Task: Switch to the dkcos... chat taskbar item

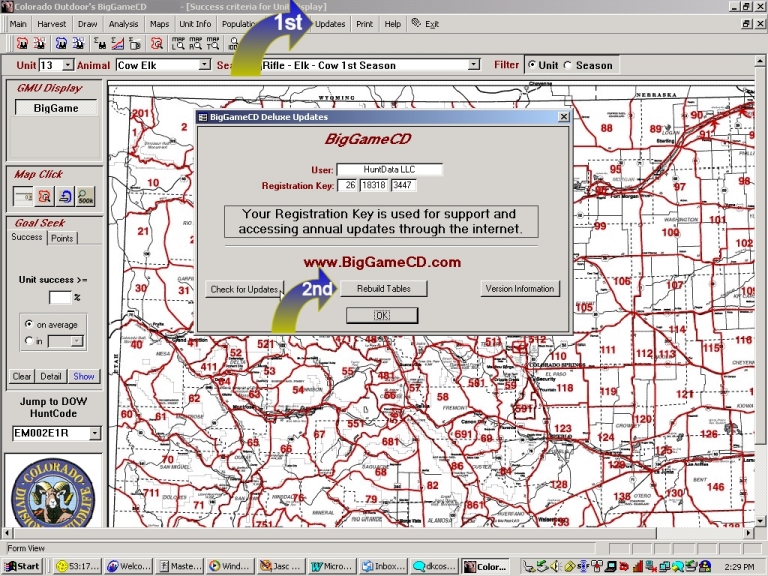Action: coord(433,566)
